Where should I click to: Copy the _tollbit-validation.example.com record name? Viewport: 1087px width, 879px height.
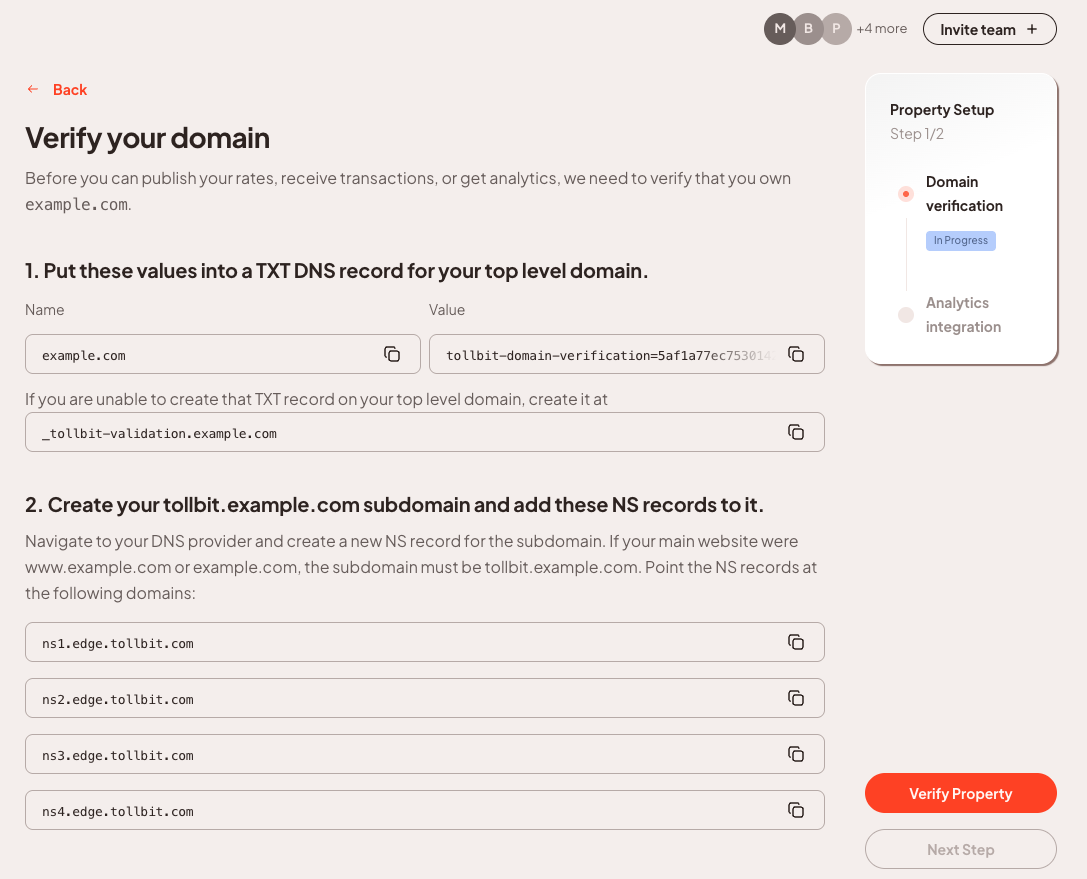[x=796, y=432]
